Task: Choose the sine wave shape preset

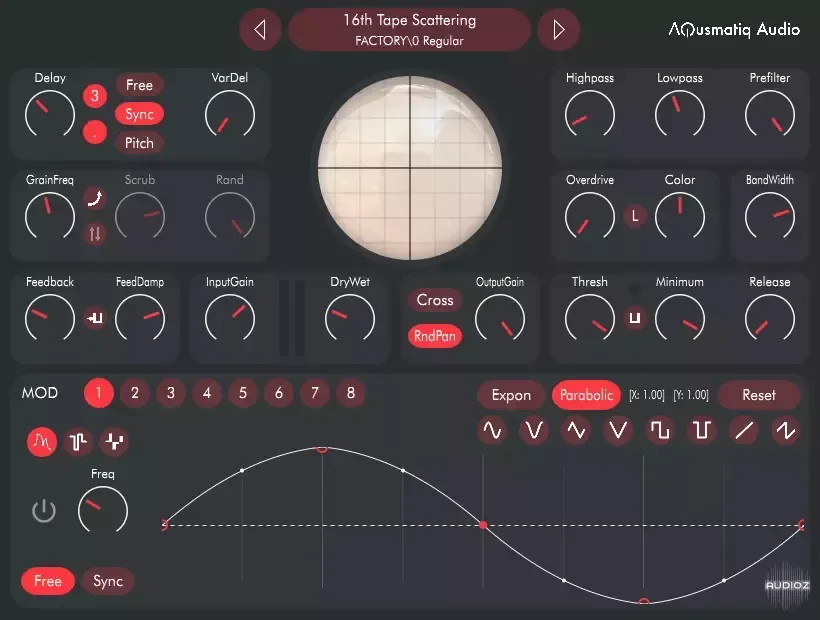Action: point(492,430)
